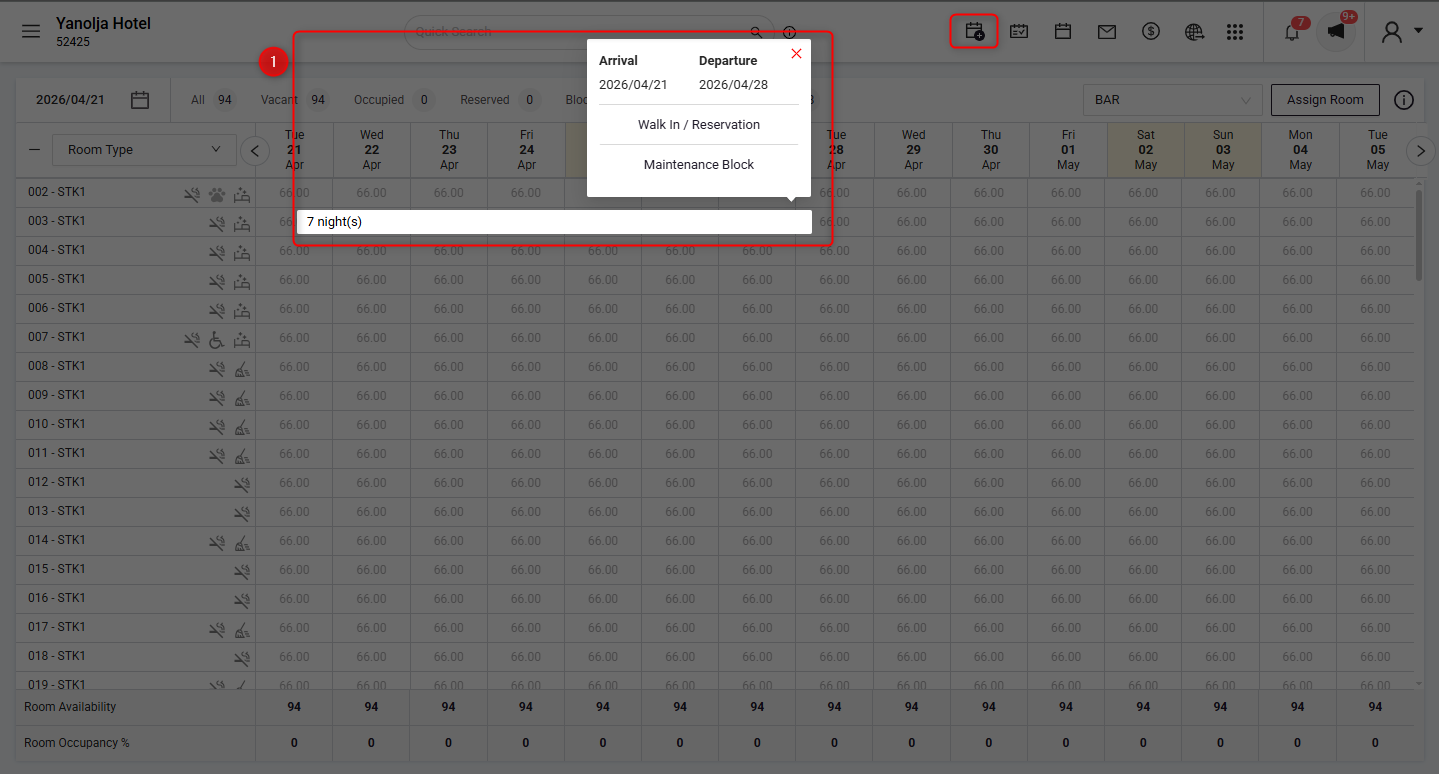Open the plain calendar icon in header
Image resolution: width=1439 pixels, height=774 pixels.
[1063, 32]
